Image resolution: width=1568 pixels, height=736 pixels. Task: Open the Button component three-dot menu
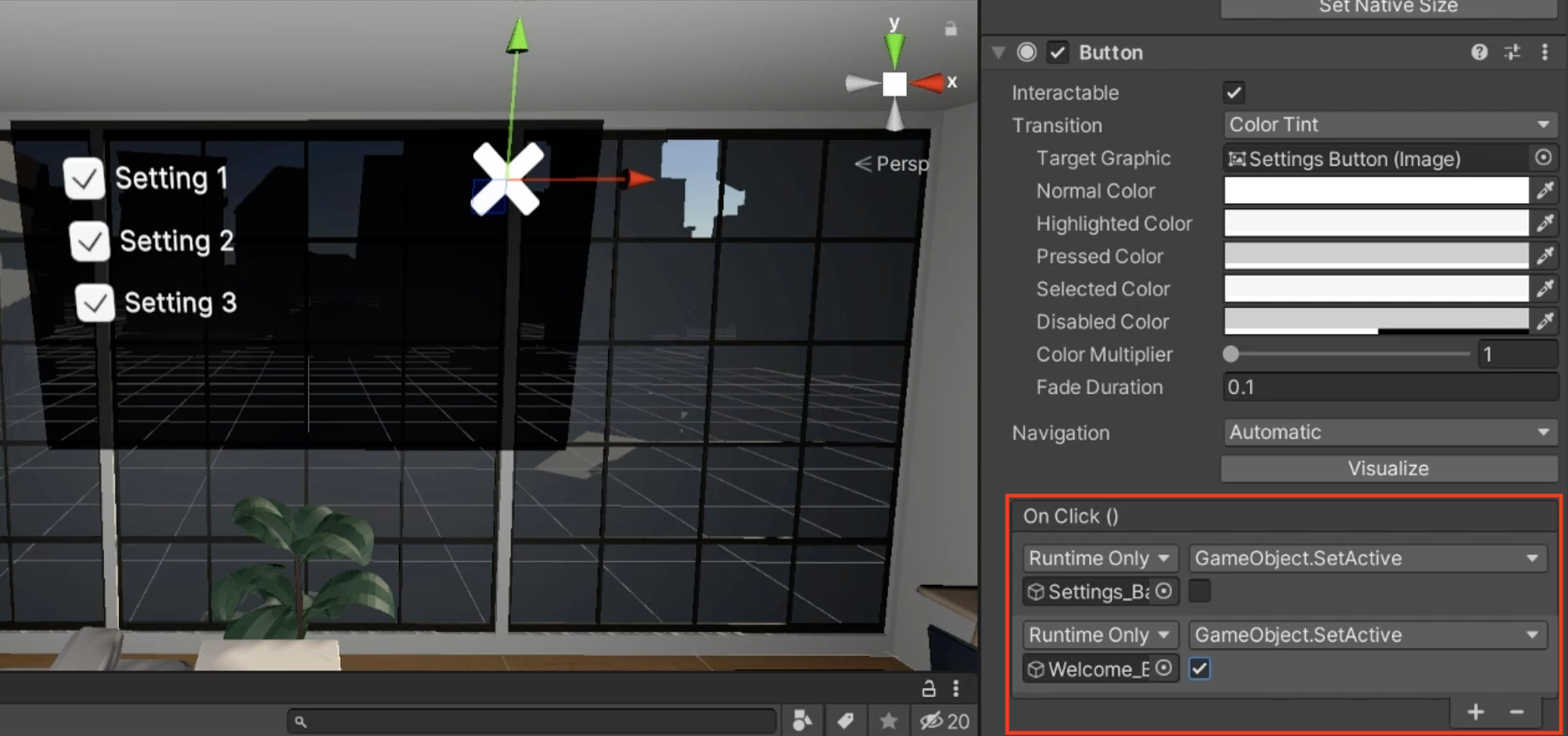point(1545,52)
